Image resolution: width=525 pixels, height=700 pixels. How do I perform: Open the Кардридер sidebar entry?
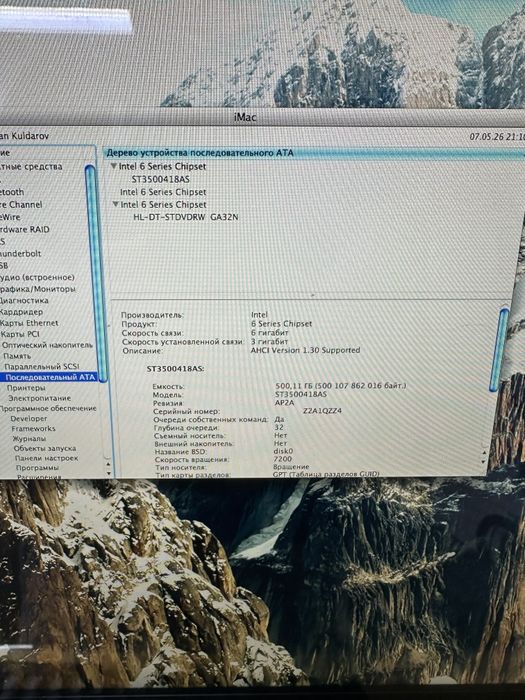21,312
